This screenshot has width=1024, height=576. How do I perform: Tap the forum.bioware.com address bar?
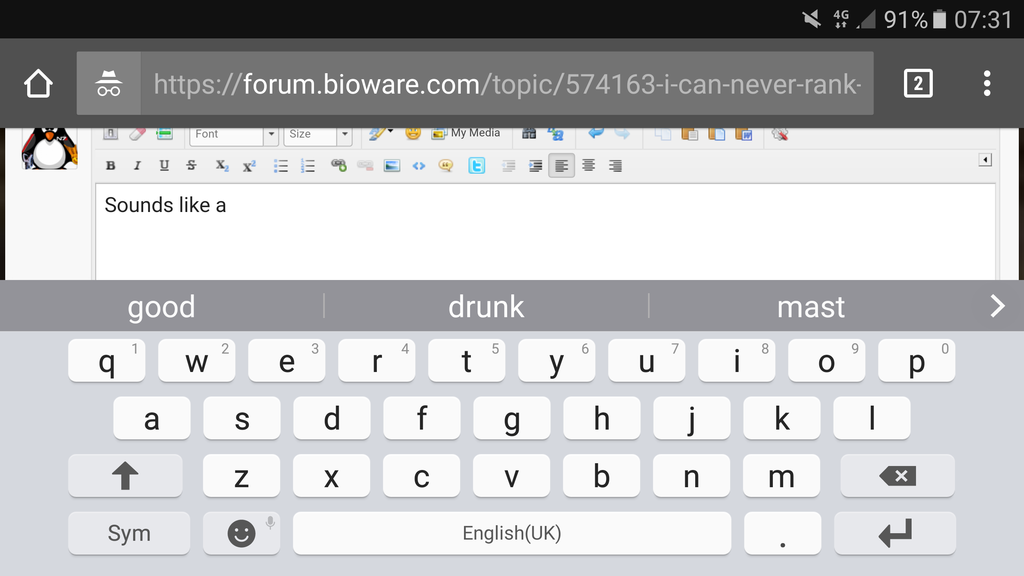coord(505,84)
